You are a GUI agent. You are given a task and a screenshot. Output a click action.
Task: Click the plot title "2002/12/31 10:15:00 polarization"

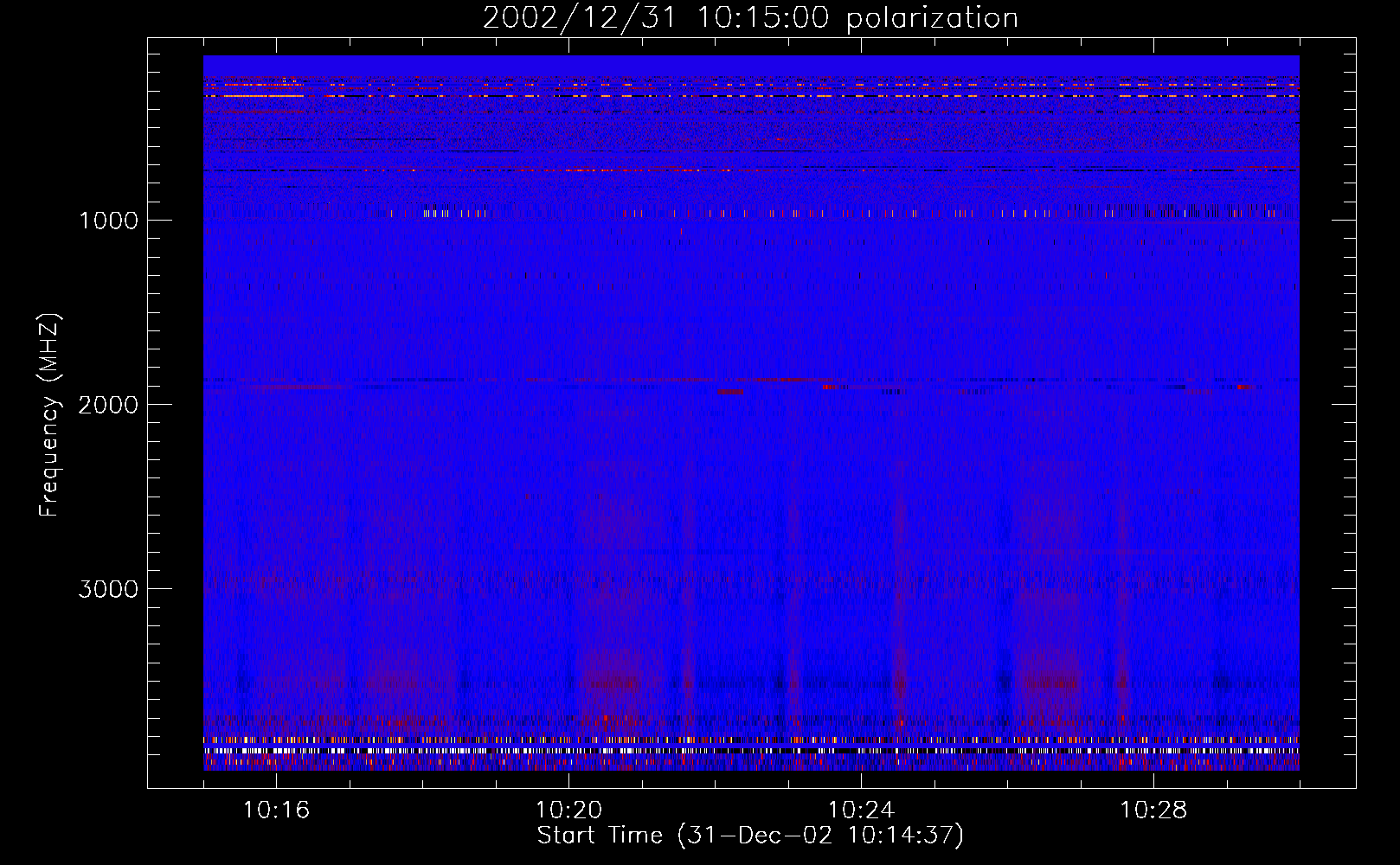coord(750,18)
